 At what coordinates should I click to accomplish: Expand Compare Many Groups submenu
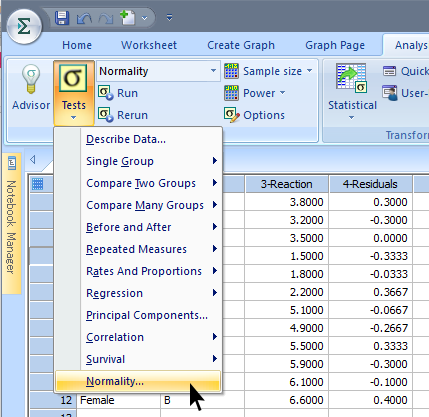138,205
